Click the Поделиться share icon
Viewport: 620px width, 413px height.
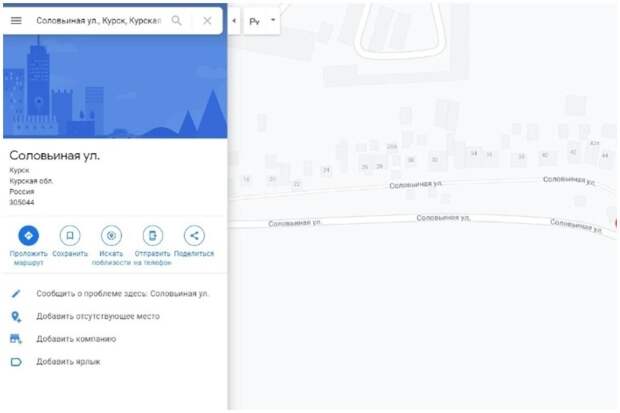[194, 236]
